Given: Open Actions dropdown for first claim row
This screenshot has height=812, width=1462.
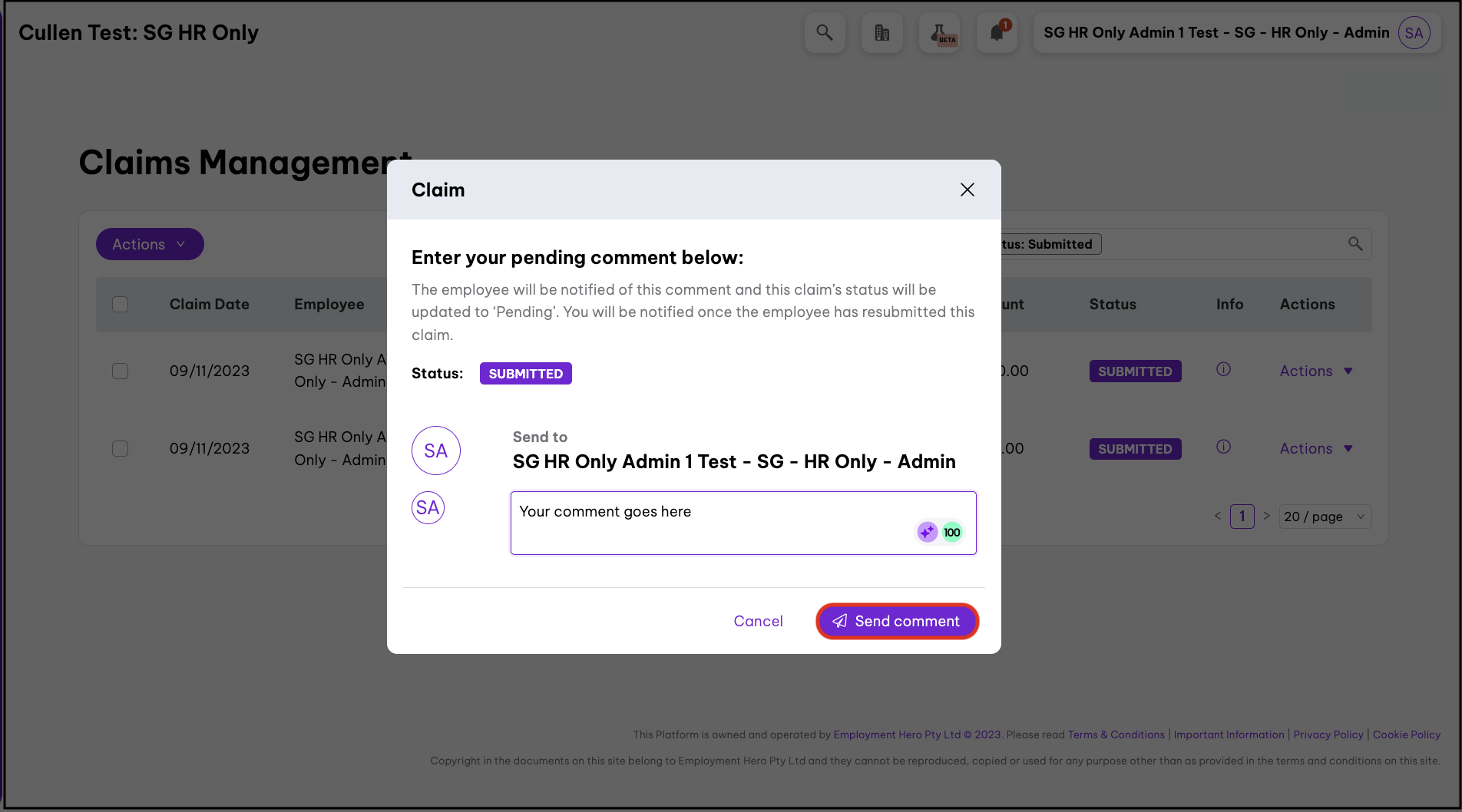Looking at the screenshot, I should tap(1315, 371).
